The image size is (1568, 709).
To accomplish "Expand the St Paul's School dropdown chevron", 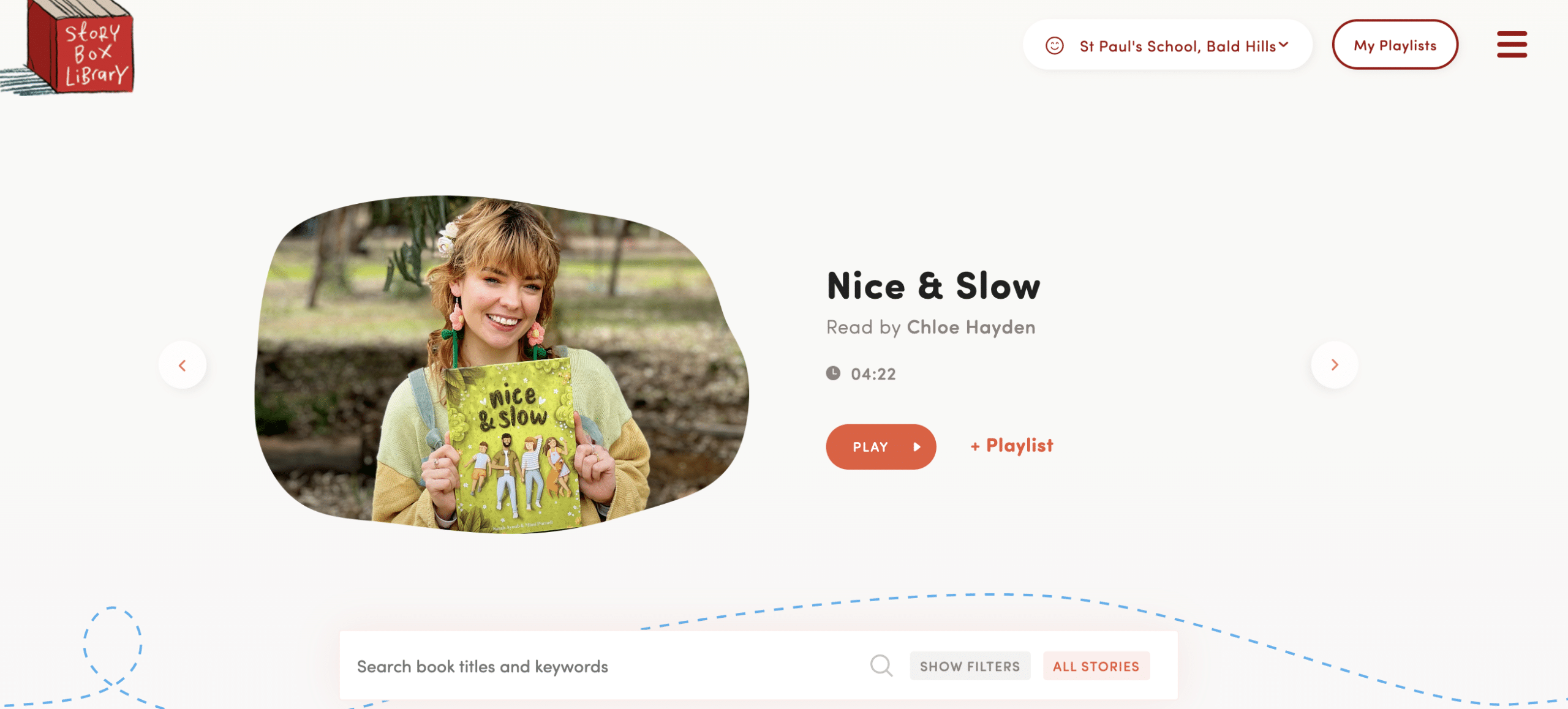I will [1283, 44].
